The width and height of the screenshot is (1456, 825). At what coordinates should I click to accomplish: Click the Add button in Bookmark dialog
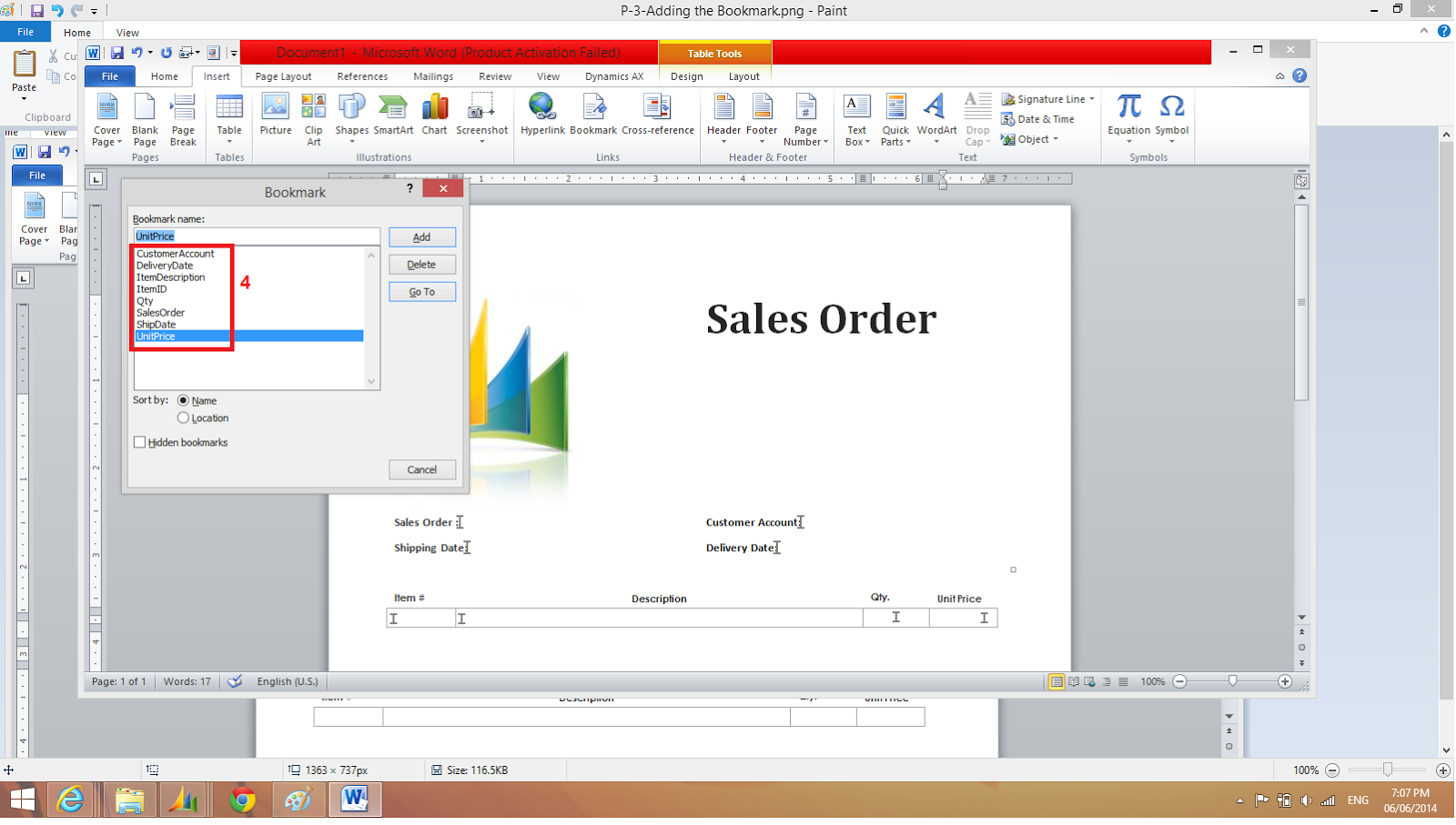(x=422, y=237)
